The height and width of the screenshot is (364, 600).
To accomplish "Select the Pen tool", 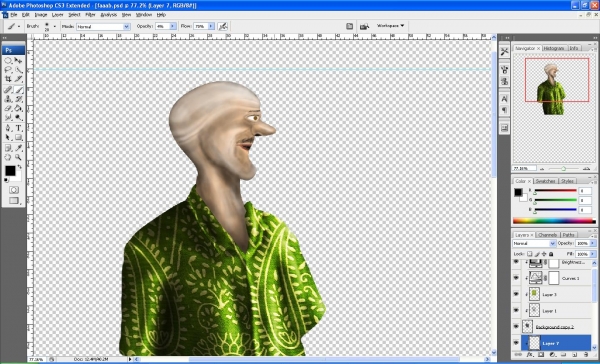I will coord(8,128).
